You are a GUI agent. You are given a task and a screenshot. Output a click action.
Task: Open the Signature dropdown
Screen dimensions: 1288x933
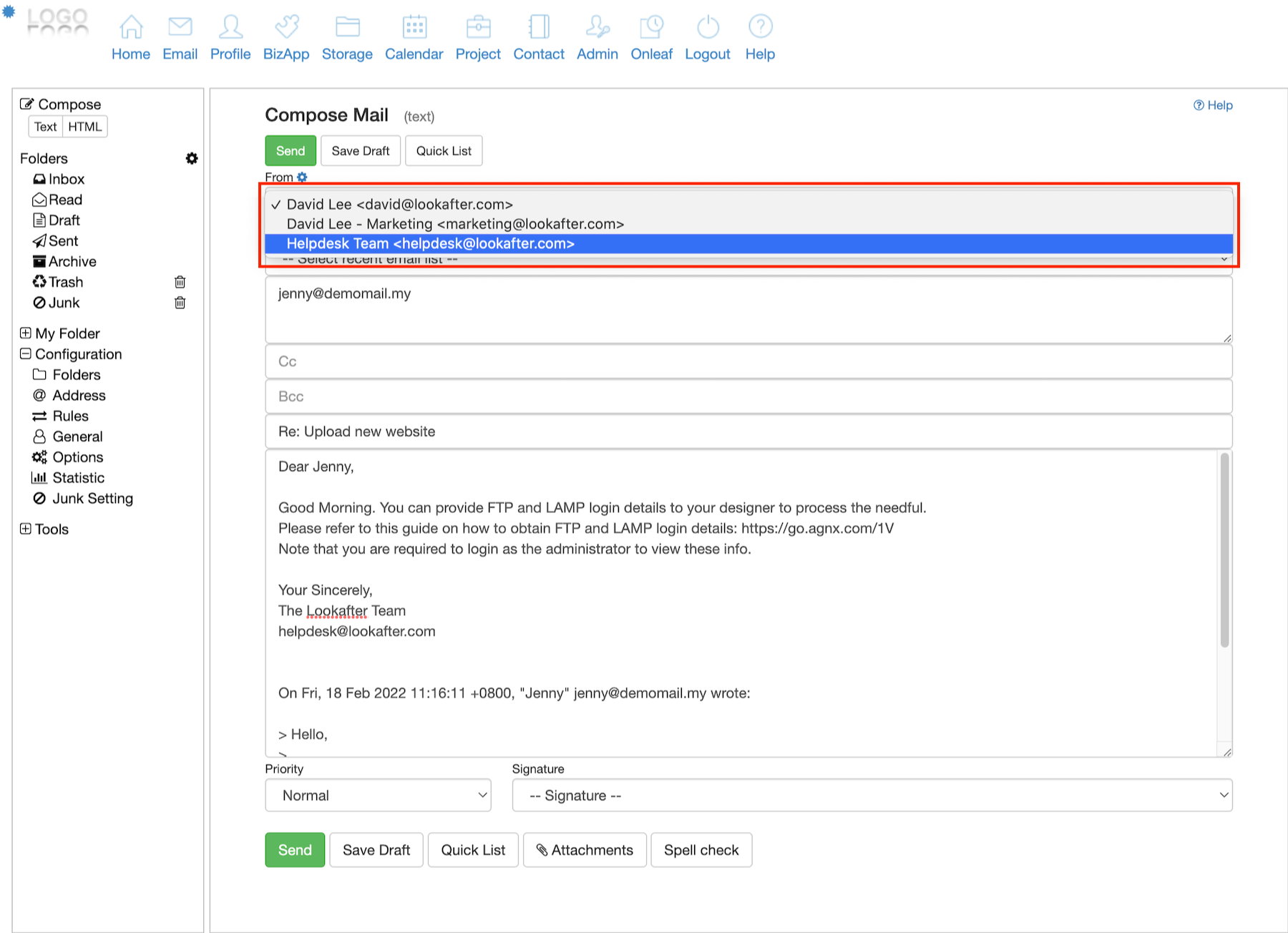pos(872,795)
